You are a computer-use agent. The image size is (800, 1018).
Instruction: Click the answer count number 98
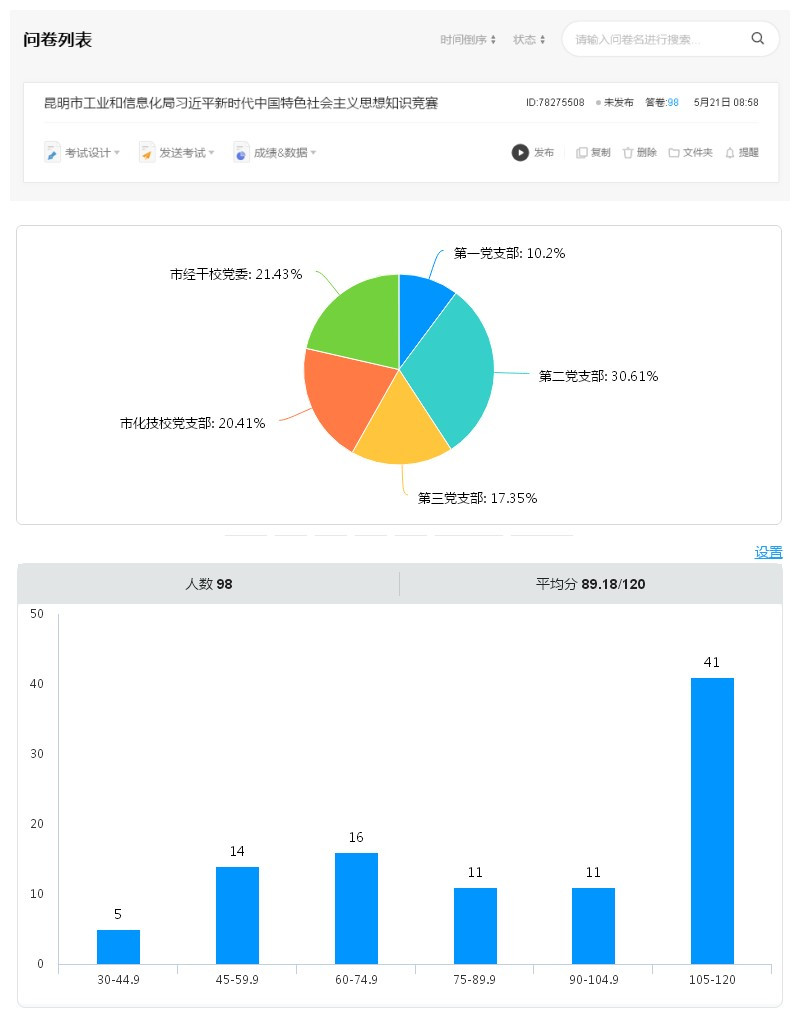pyautogui.click(x=673, y=103)
